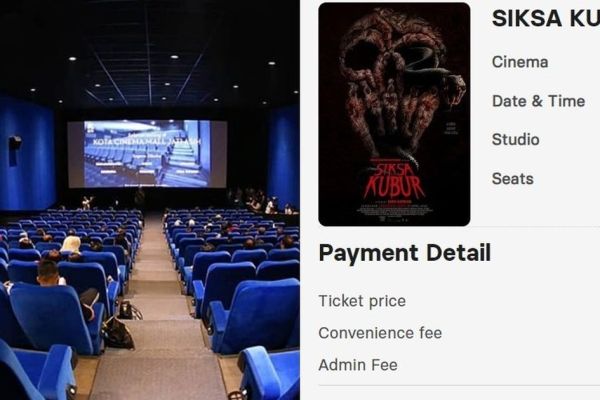Click the wall speaker on left blue wall

(15, 149)
